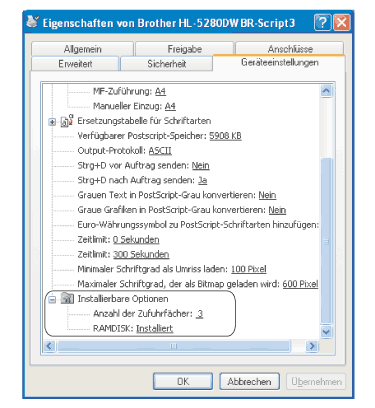Click the 0 Sekunden Zeitlimit value
This screenshot has height=408, width=375.
pos(136,239)
